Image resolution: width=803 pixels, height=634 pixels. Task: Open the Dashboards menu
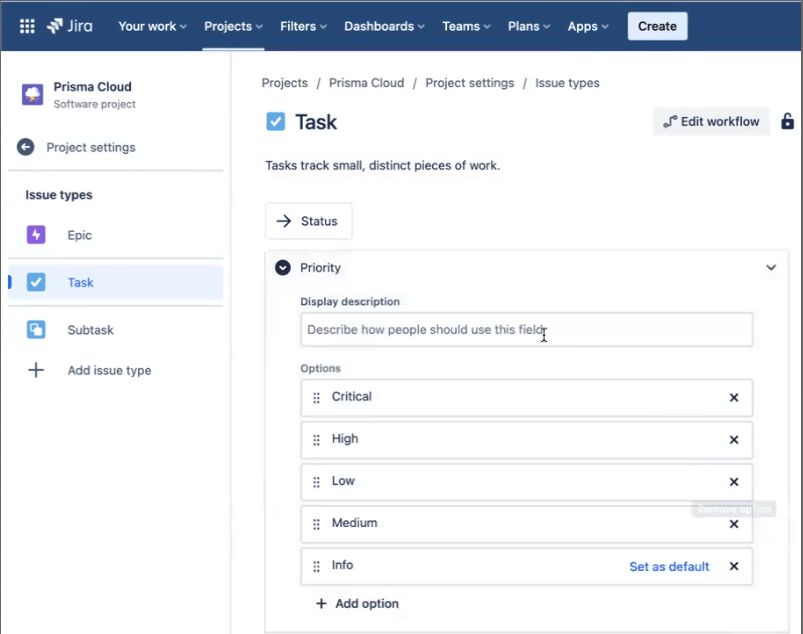[x=384, y=26]
